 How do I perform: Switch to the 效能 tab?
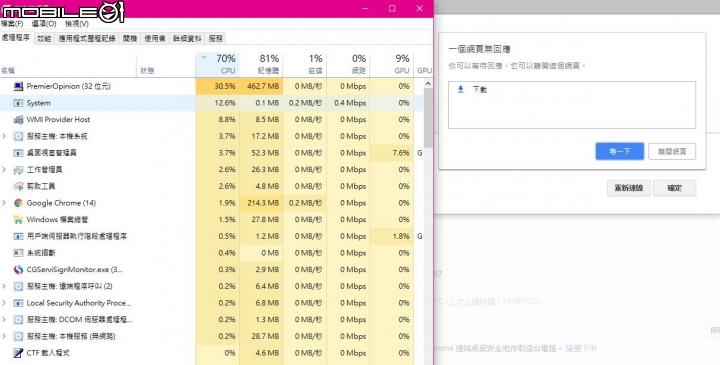44,39
